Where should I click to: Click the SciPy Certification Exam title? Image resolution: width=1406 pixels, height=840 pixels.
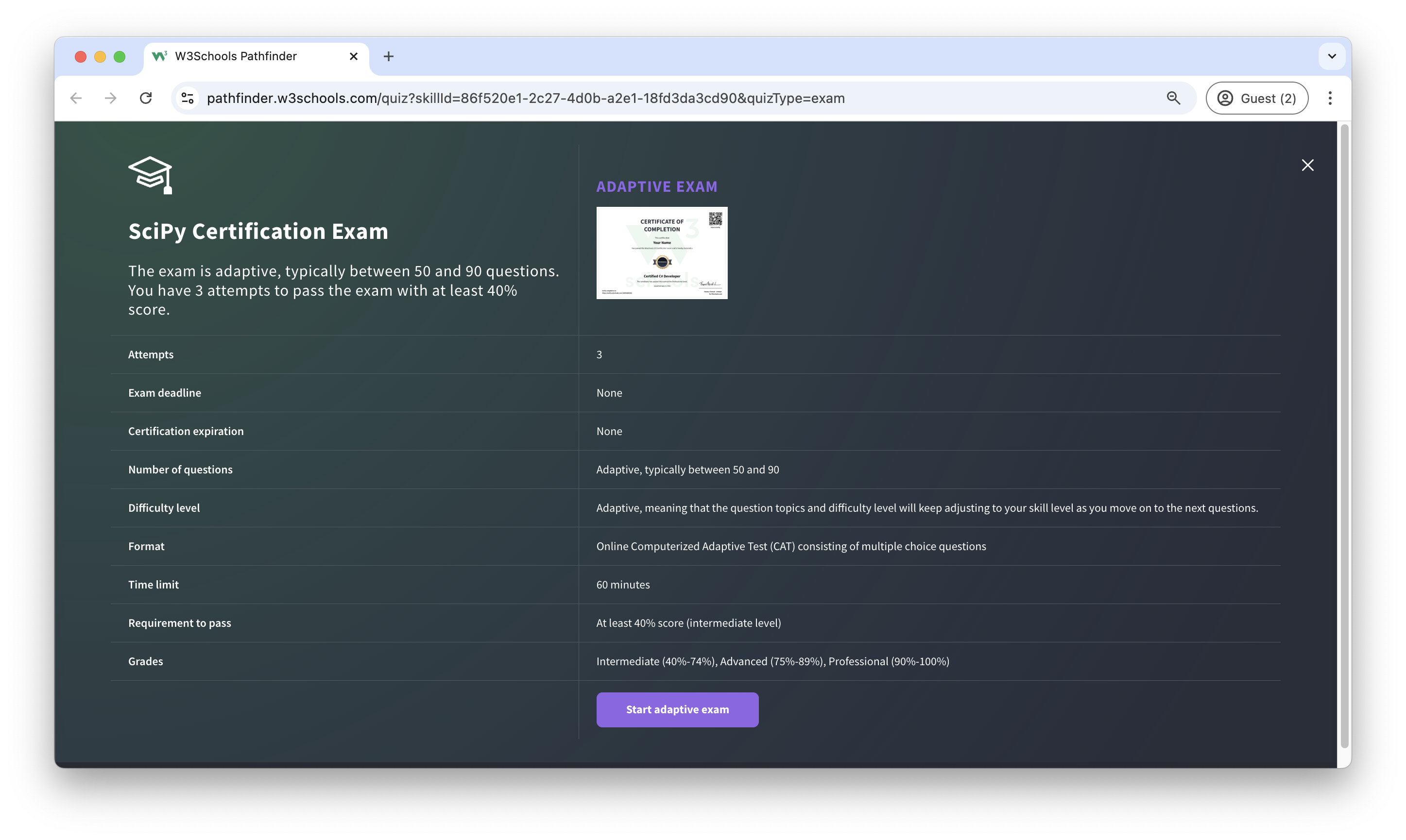(258, 232)
